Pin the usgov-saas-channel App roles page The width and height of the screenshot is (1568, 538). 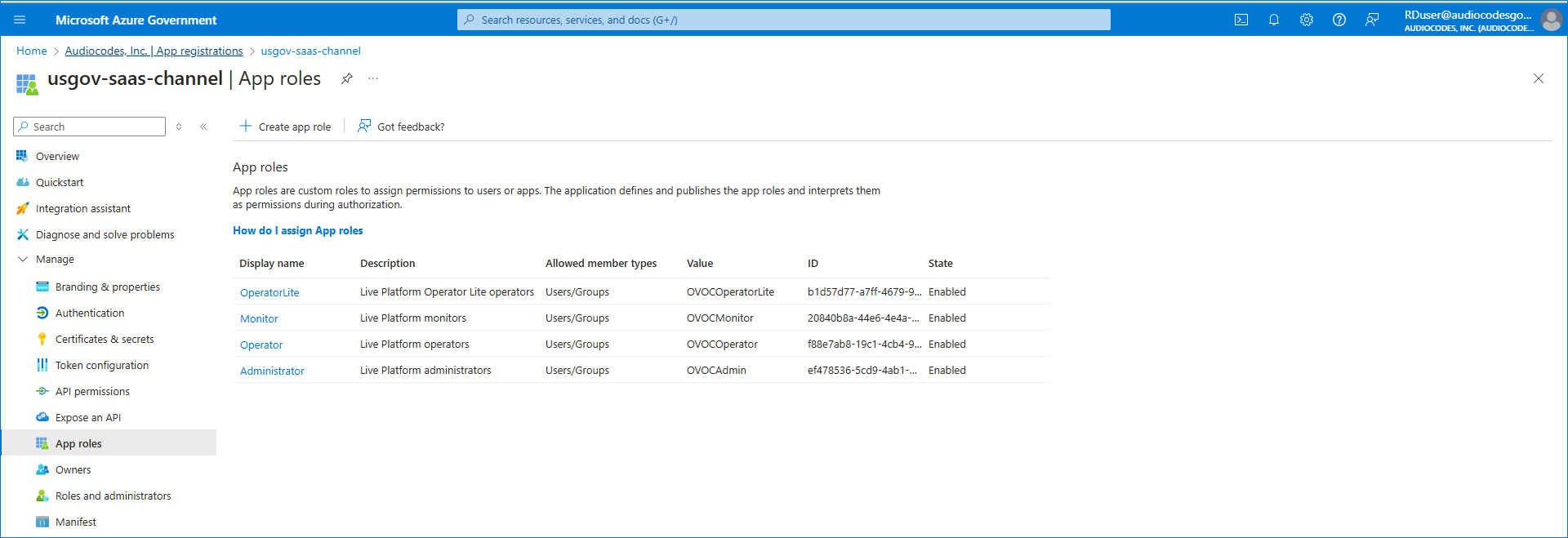[x=347, y=78]
